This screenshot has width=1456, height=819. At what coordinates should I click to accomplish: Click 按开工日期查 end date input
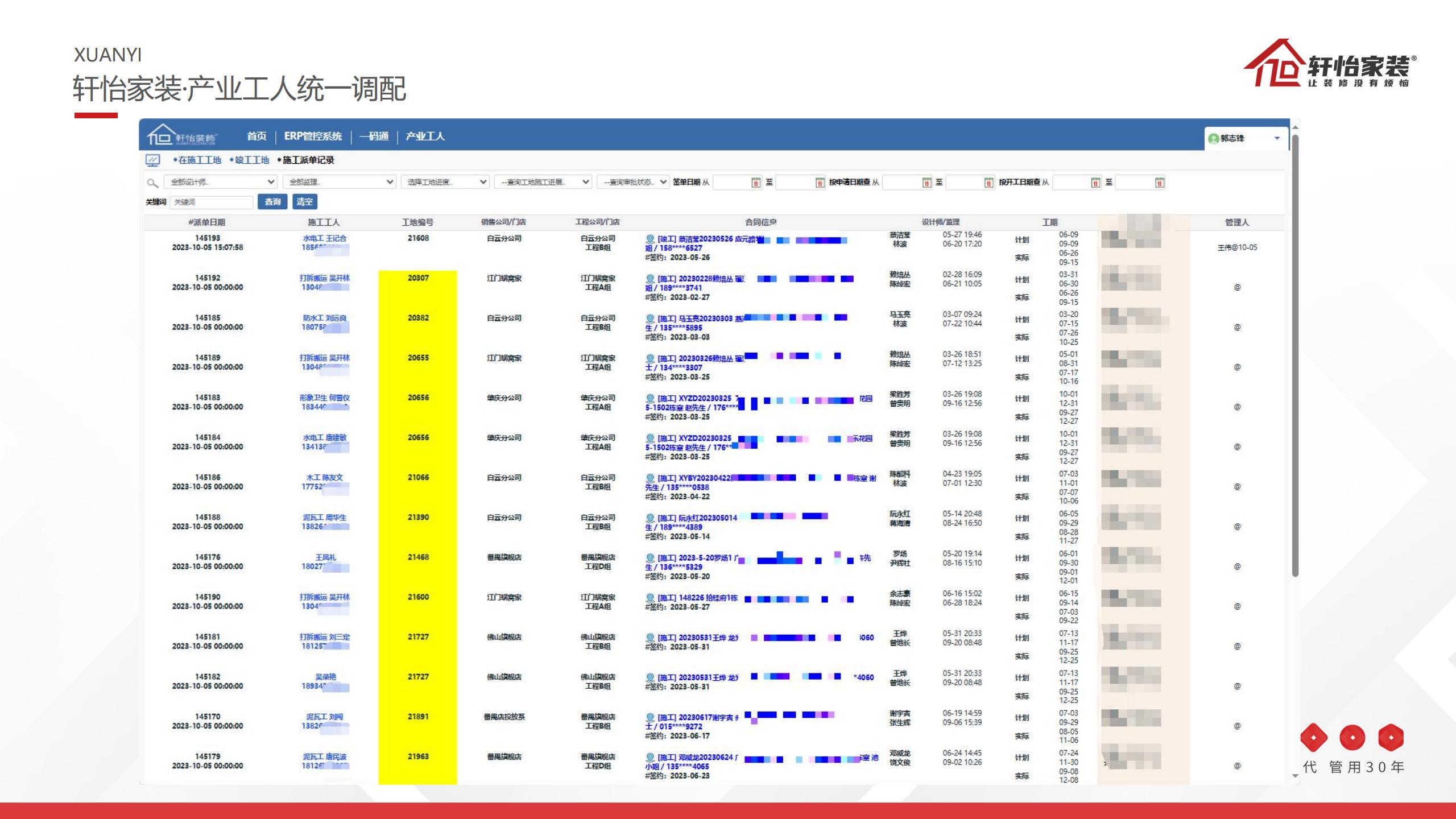coord(1140,183)
